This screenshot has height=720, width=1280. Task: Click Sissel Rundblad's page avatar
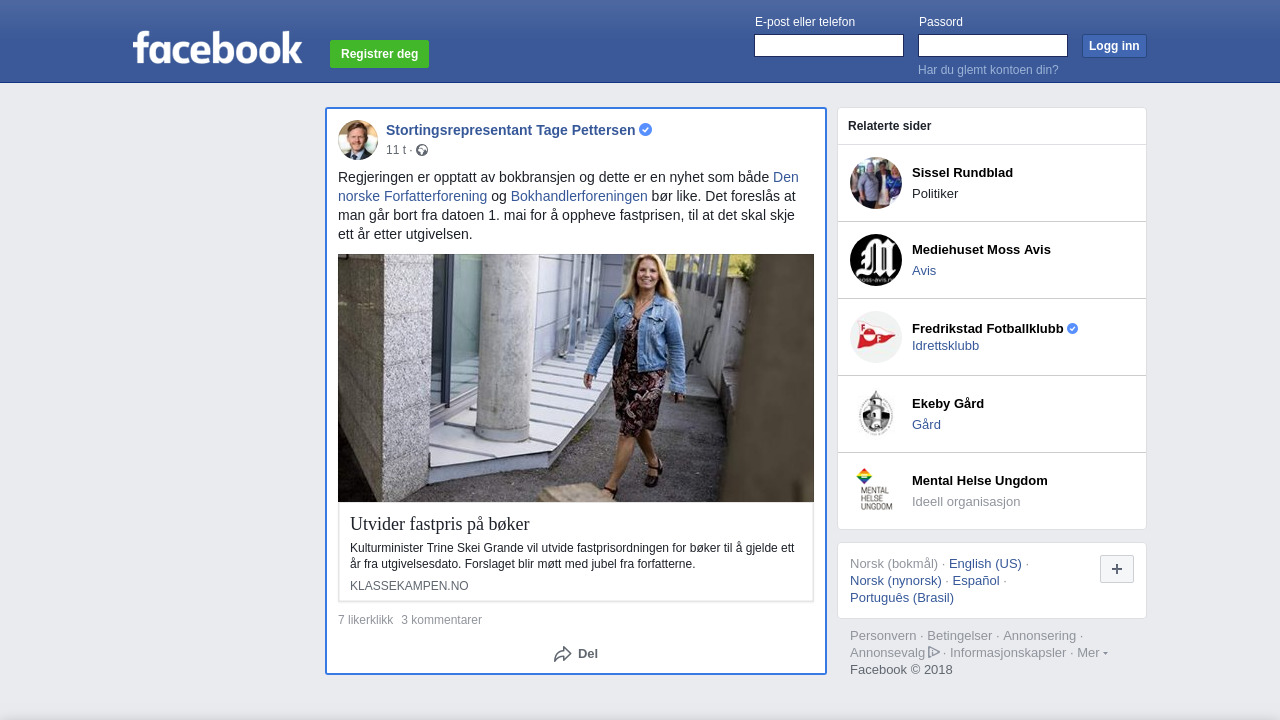pyautogui.click(x=876, y=183)
